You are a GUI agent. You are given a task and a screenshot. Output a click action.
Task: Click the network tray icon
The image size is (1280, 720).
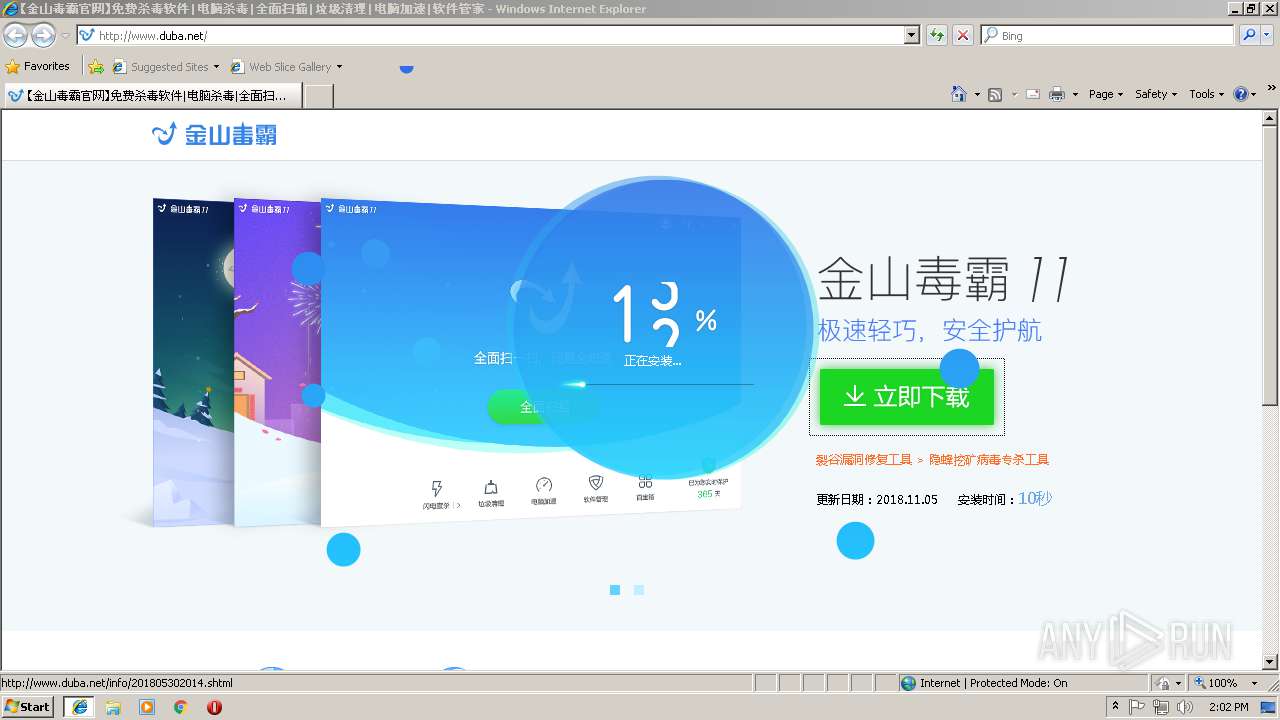(1161, 707)
